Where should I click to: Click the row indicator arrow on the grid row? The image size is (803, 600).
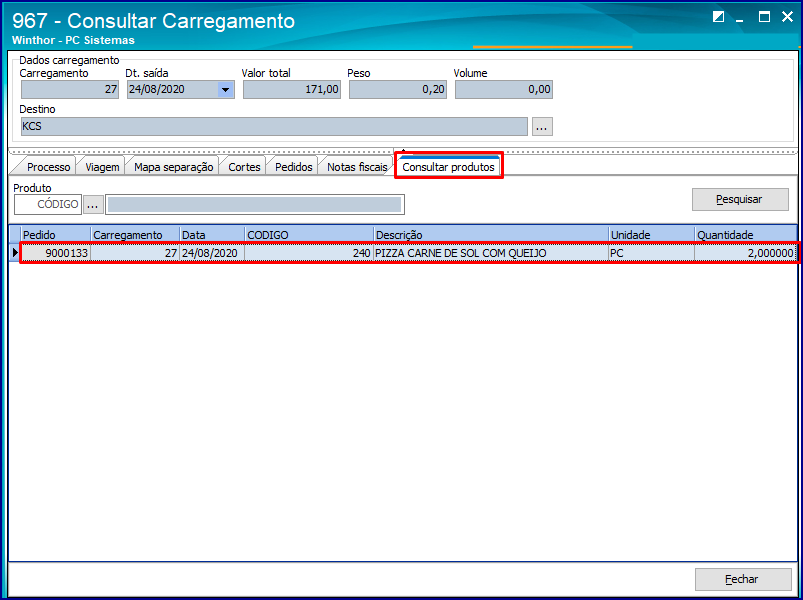tap(15, 253)
